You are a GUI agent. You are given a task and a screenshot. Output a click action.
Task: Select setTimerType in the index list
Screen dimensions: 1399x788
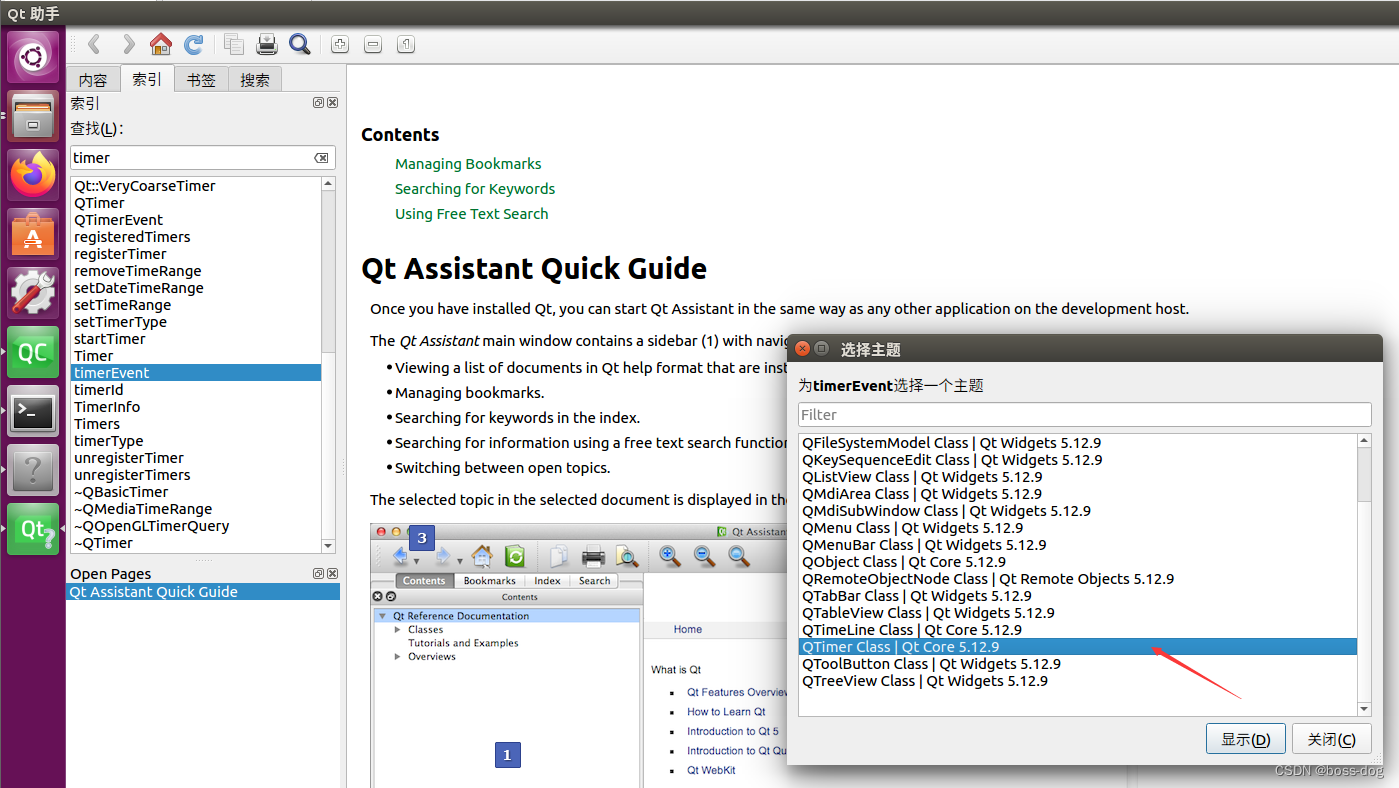click(x=196, y=322)
